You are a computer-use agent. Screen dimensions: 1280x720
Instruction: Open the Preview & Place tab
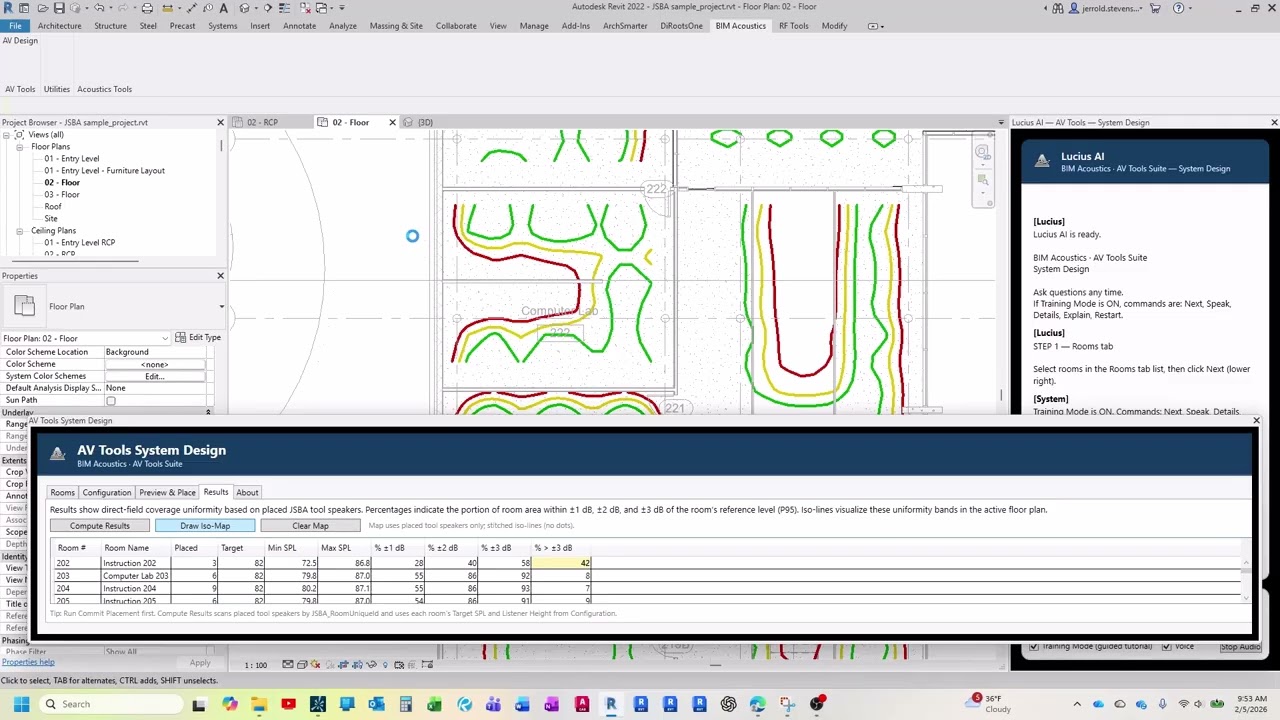point(167,492)
